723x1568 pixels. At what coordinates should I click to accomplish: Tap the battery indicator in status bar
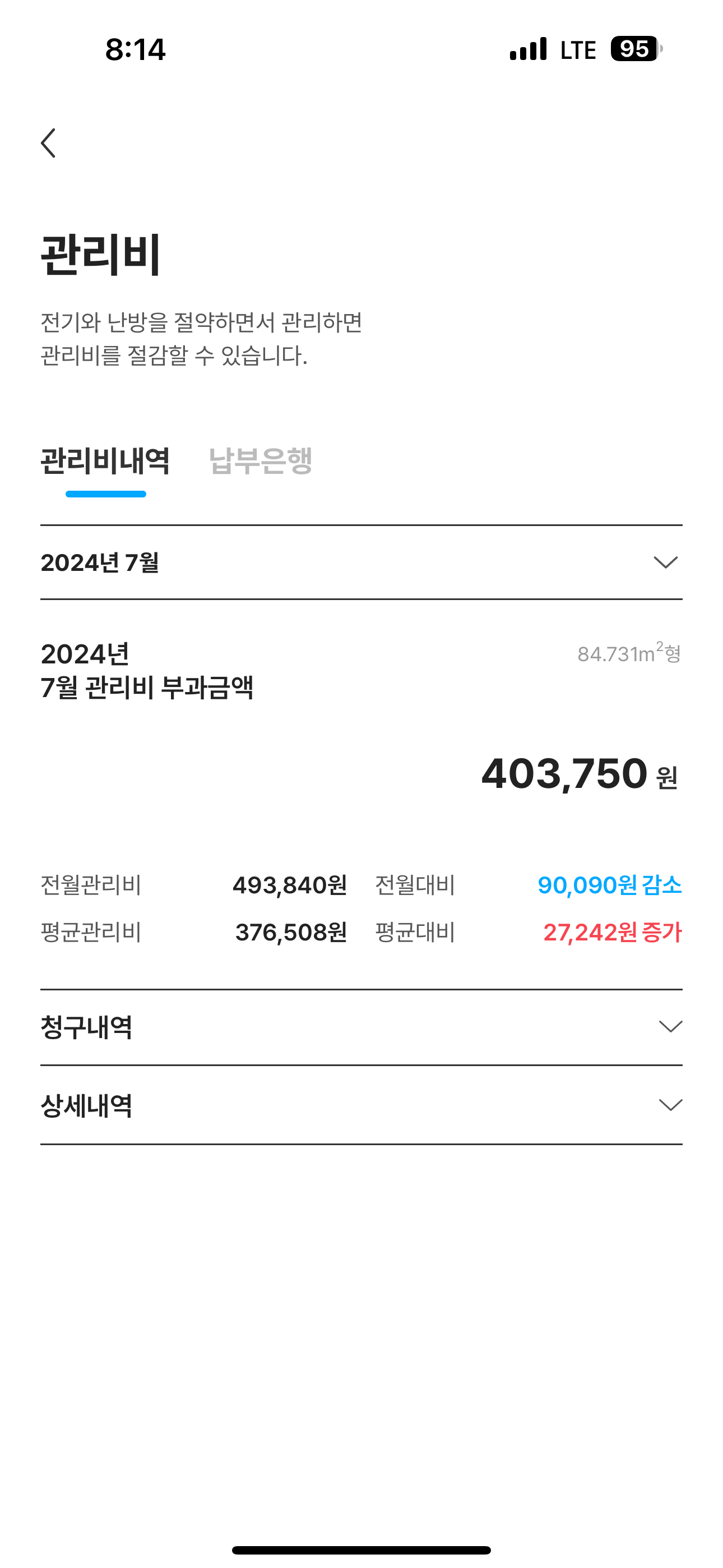pos(636,49)
